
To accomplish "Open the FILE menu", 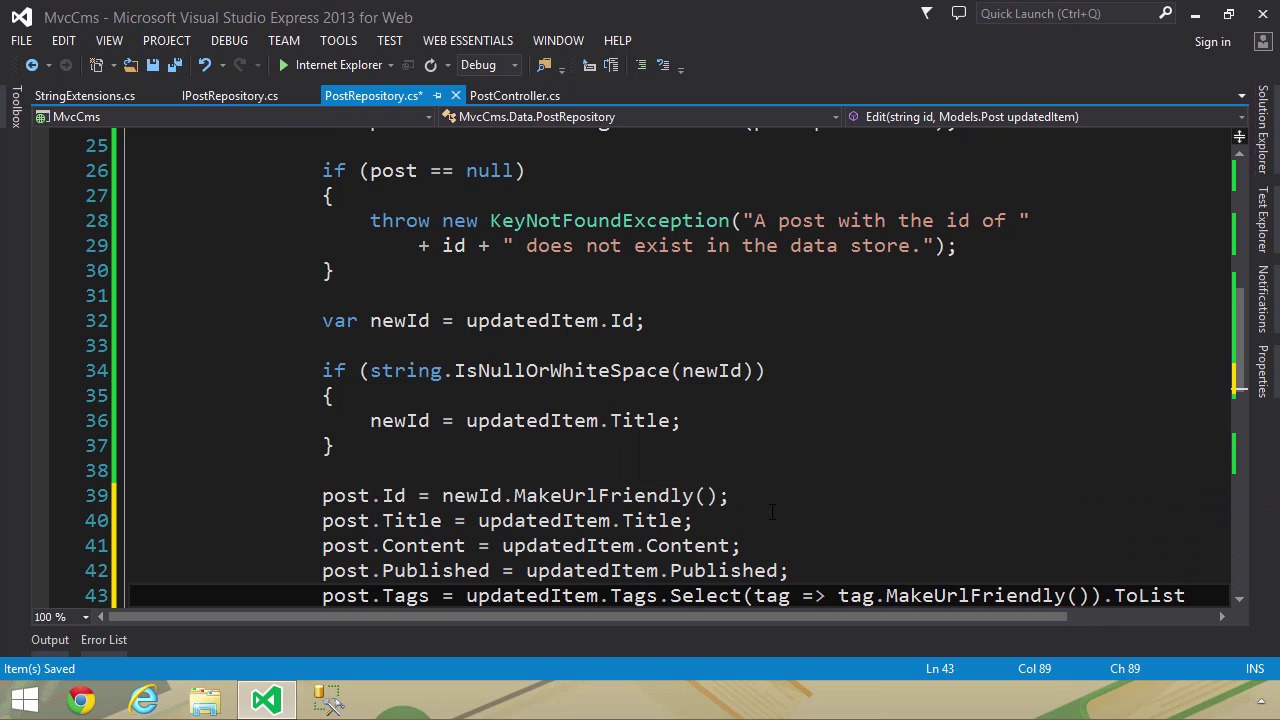I will point(21,41).
